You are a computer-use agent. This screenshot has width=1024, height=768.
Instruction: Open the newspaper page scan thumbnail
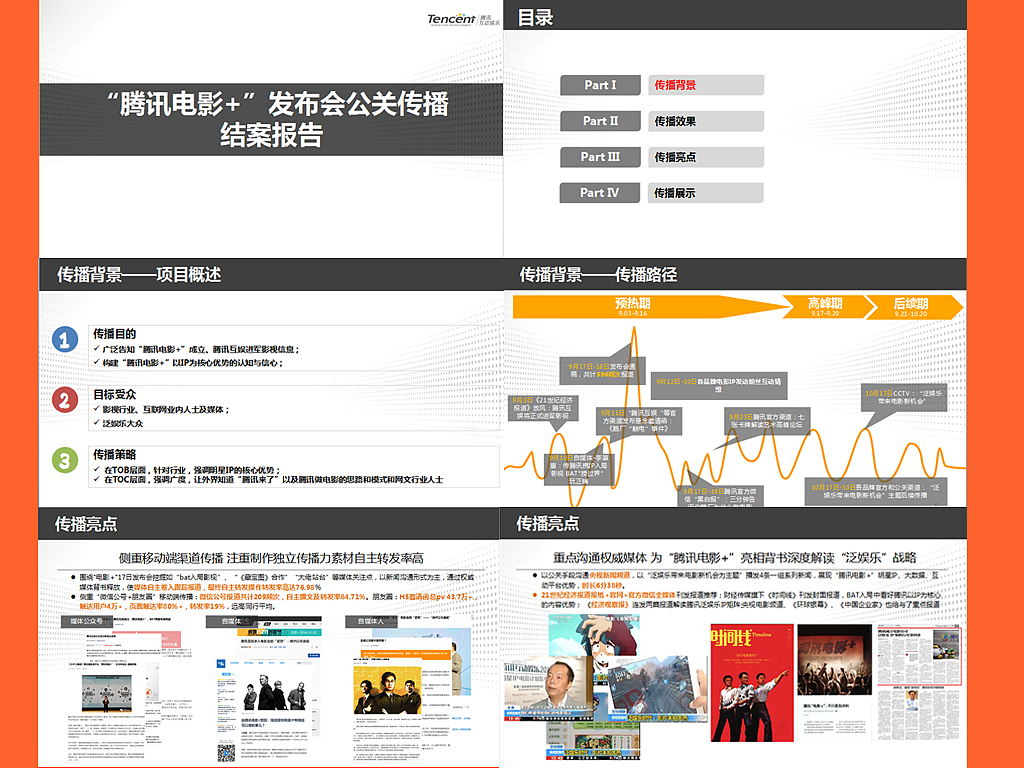point(919,683)
